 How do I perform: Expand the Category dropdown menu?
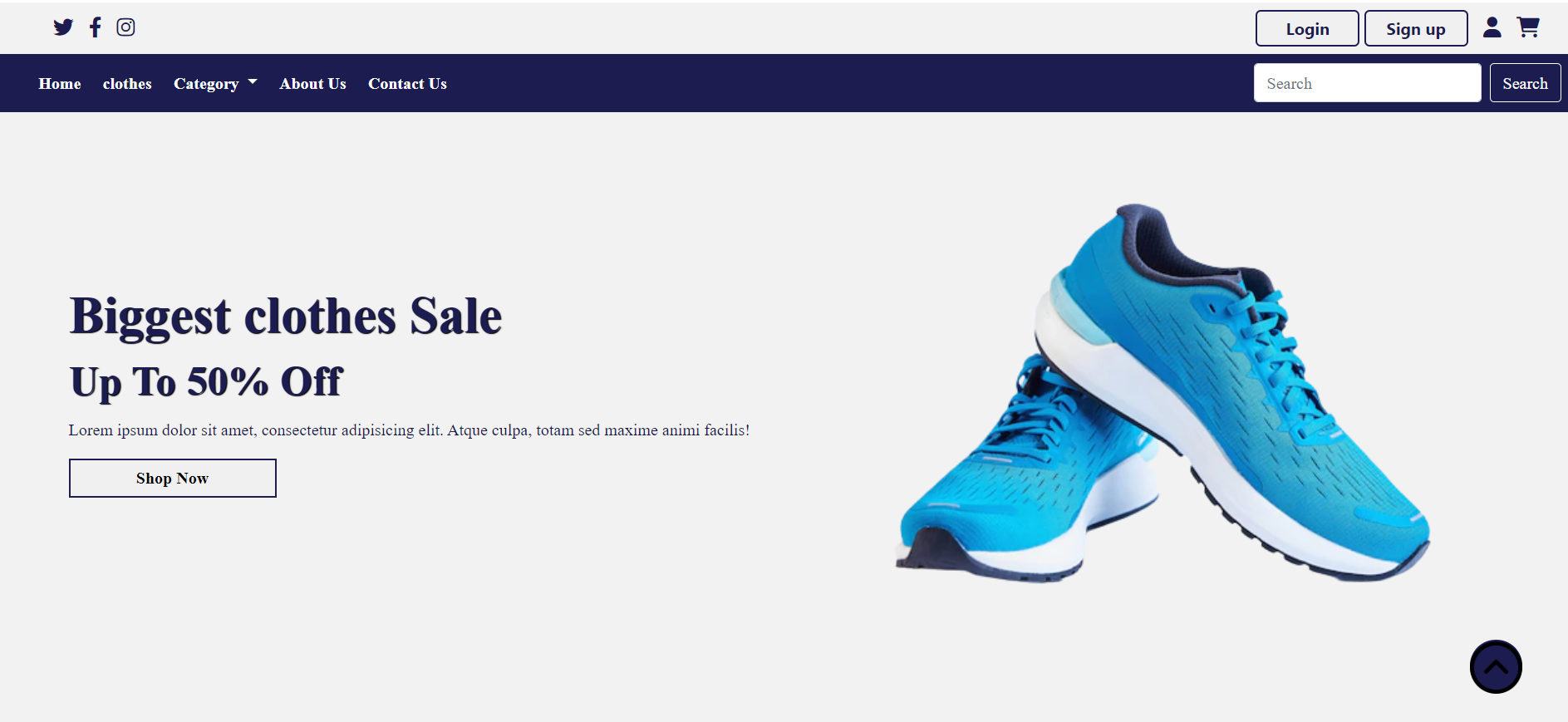pyautogui.click(x=215, y=84)
